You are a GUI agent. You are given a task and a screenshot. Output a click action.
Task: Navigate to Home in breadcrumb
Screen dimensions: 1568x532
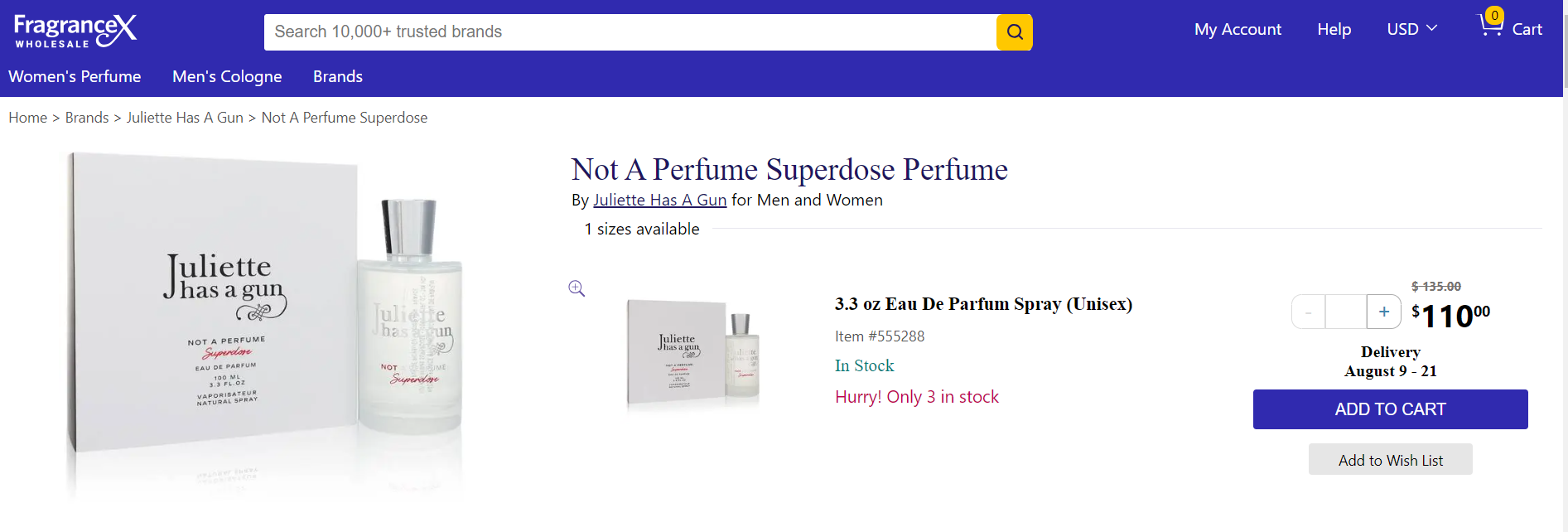pyautogui.click(x=28, y=118)
